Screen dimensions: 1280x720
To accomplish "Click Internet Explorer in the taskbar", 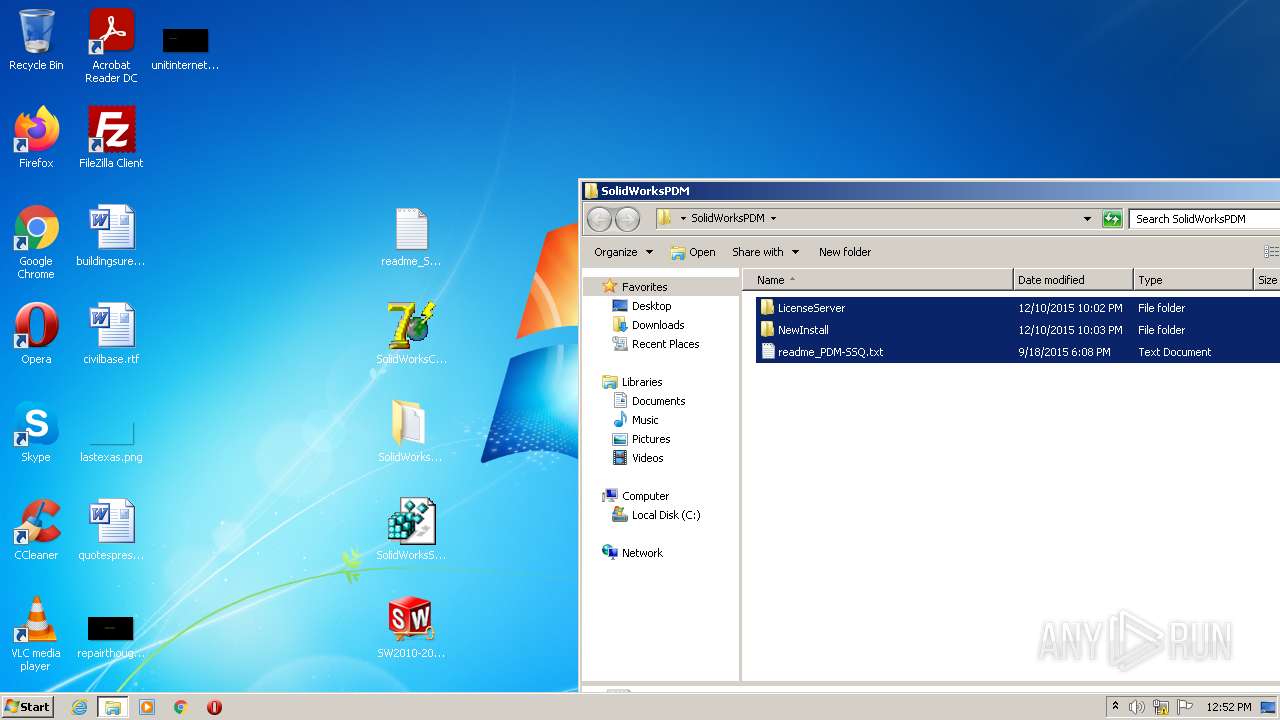I will [x=79, y=707].
